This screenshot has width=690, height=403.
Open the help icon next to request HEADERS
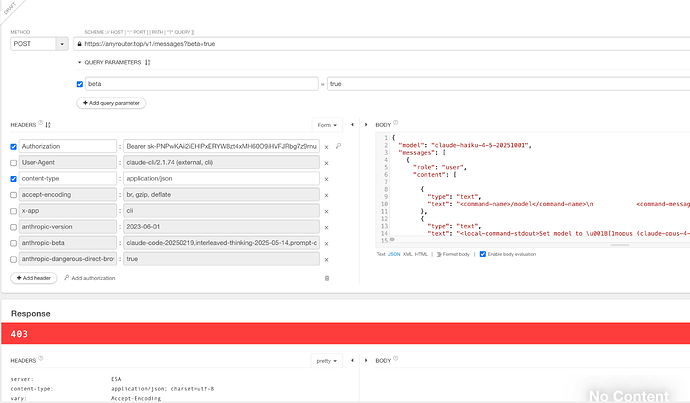tap(40, 123)
